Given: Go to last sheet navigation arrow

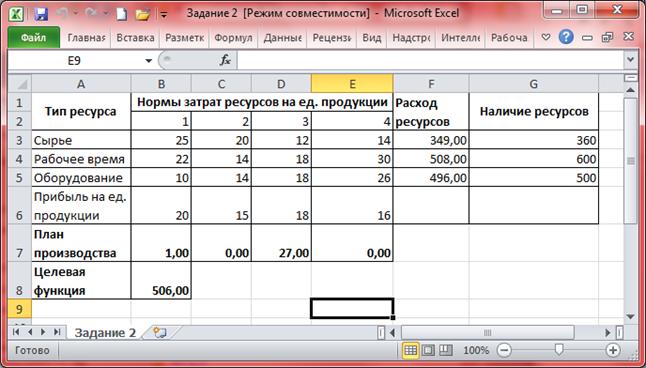Looking at the screenshot, I should 57,332.
